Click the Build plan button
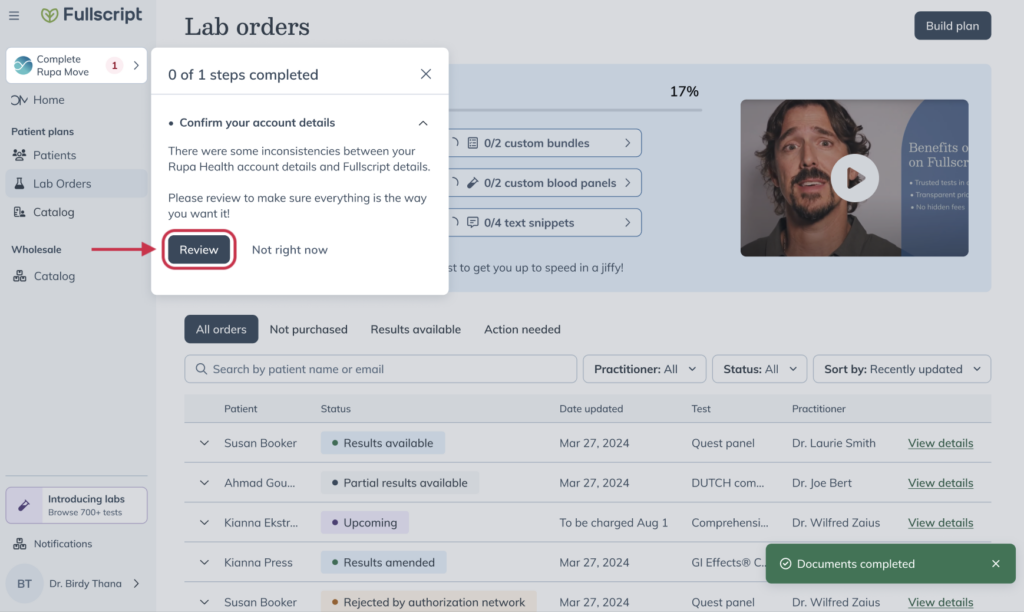1024x612 pixels. (x=952, y=25)
